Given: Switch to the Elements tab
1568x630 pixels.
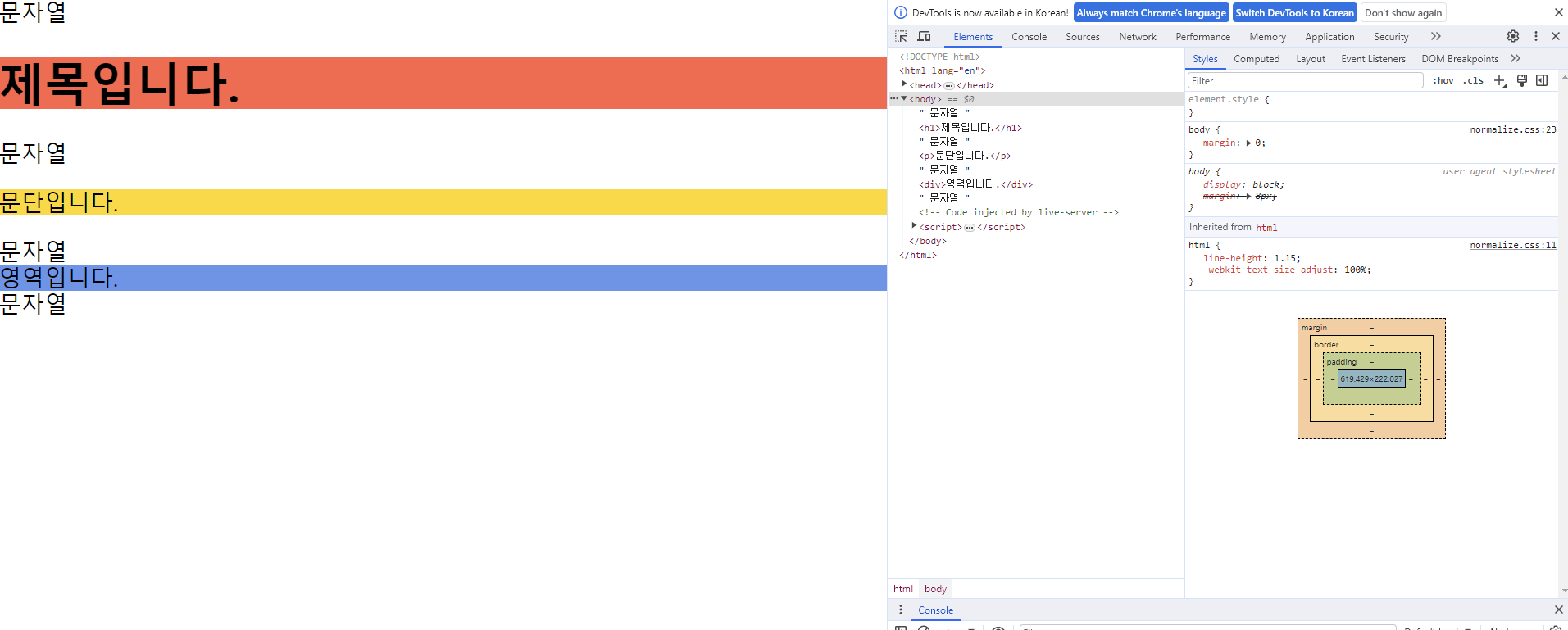Looking at the screenshot, I should tap(973, 37).
